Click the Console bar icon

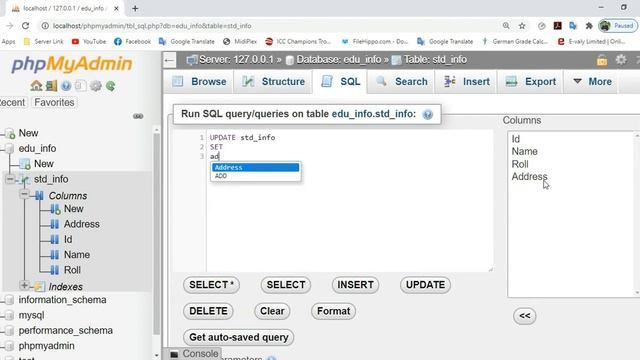click(x=174, y=354)
